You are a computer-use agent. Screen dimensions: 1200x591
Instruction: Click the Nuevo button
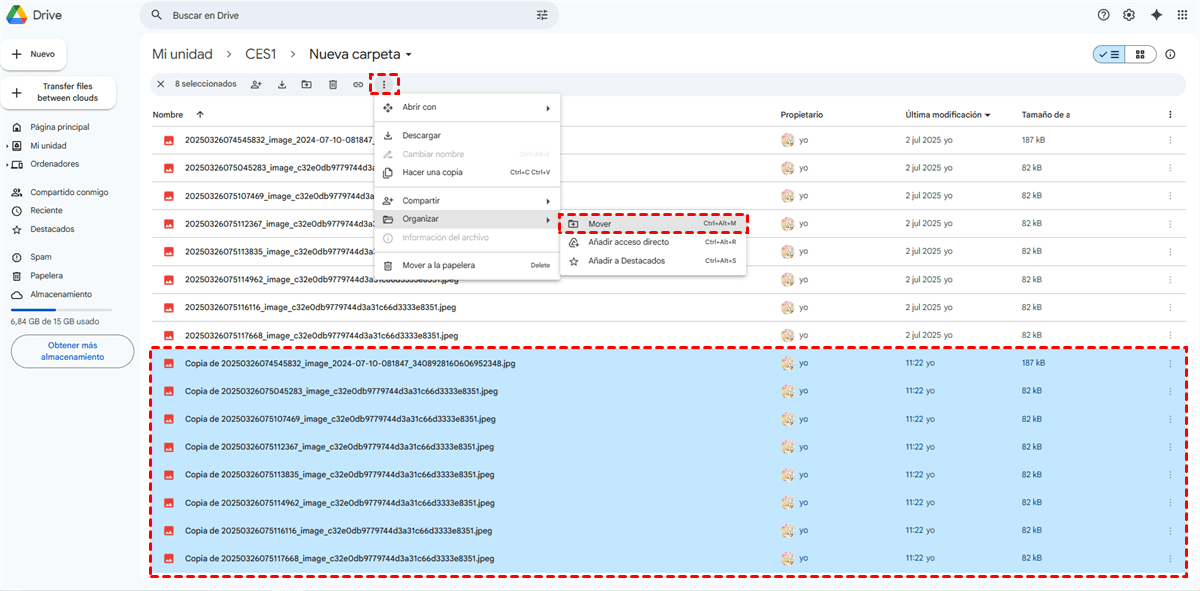[33, 54]
